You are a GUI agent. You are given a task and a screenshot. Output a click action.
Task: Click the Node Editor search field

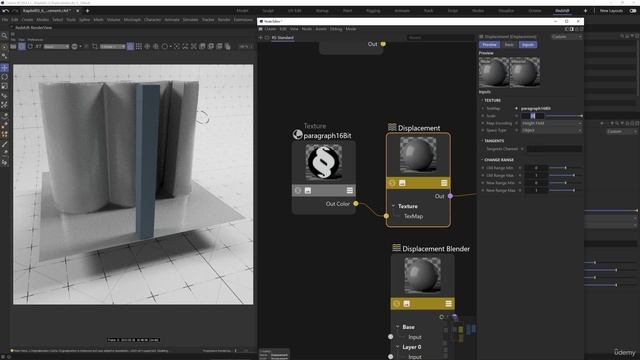pyautogui.click(x=441, y=38)
